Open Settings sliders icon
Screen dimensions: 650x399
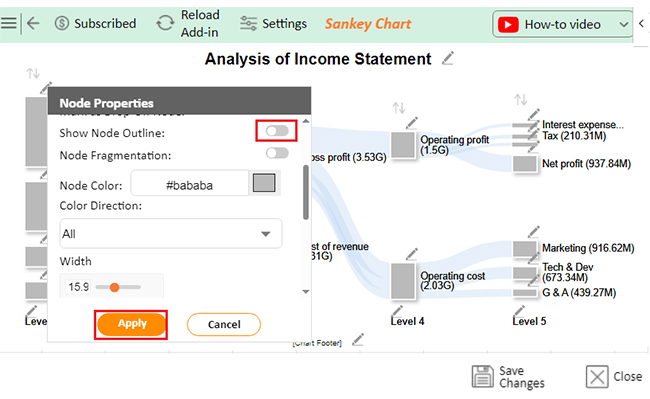point(248,24)
